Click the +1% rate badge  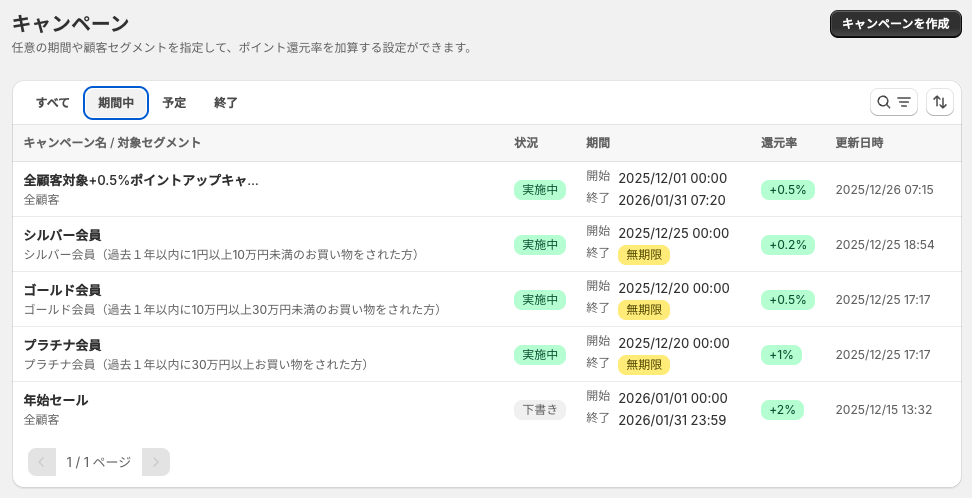(x=780, y=354)
